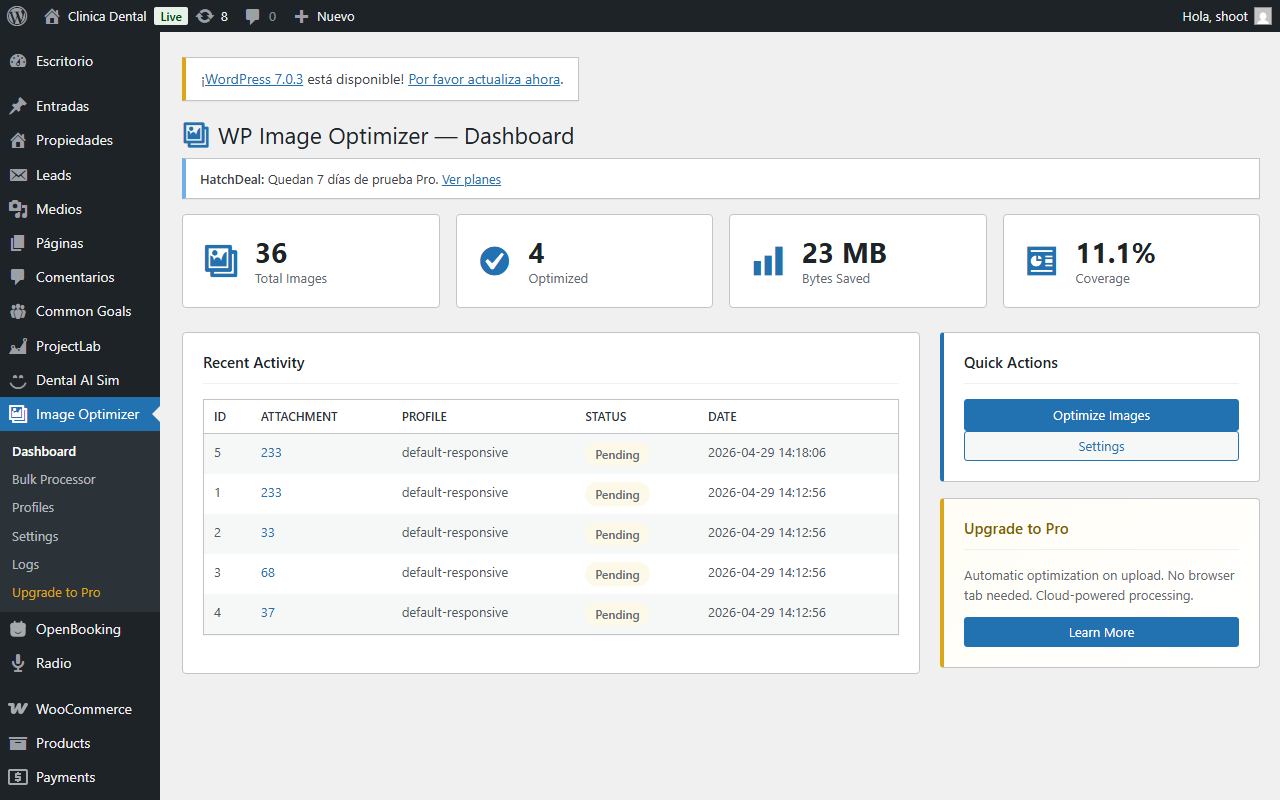Click the date 2026-04-29 14:18:06

coord(767,452)
